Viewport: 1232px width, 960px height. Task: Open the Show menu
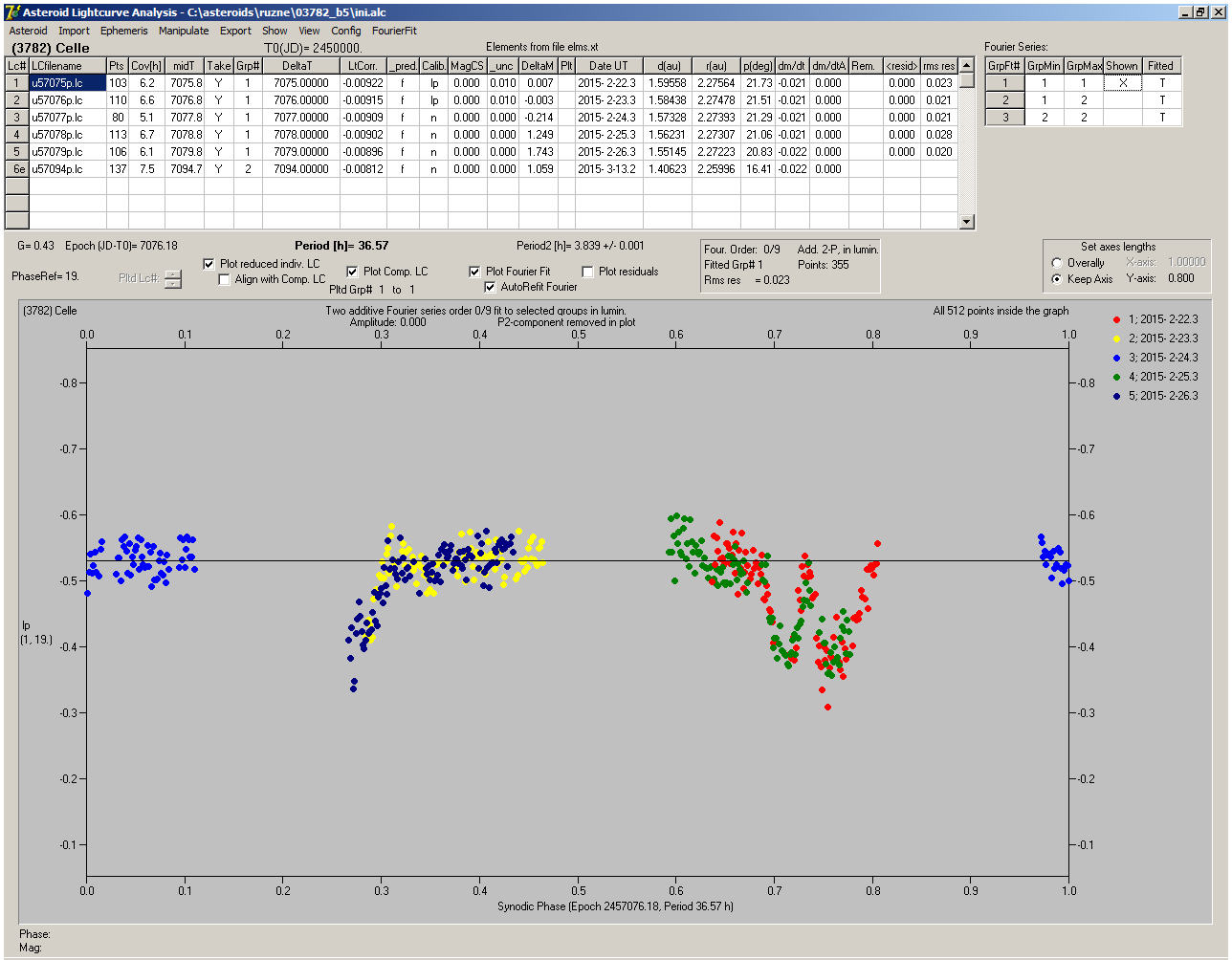coord(275,31)
